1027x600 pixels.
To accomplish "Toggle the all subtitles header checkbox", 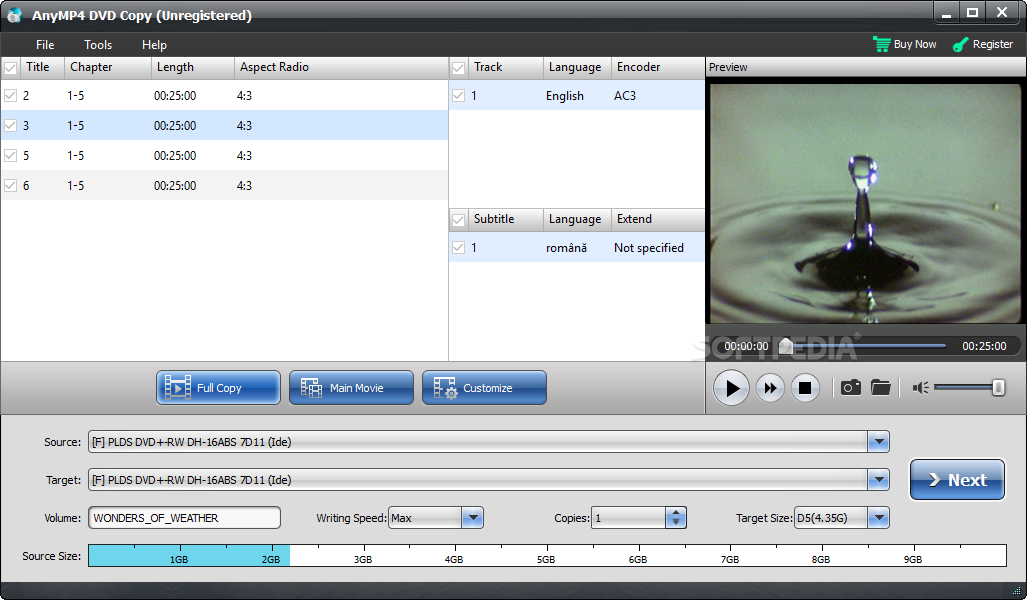I will 458,219.
